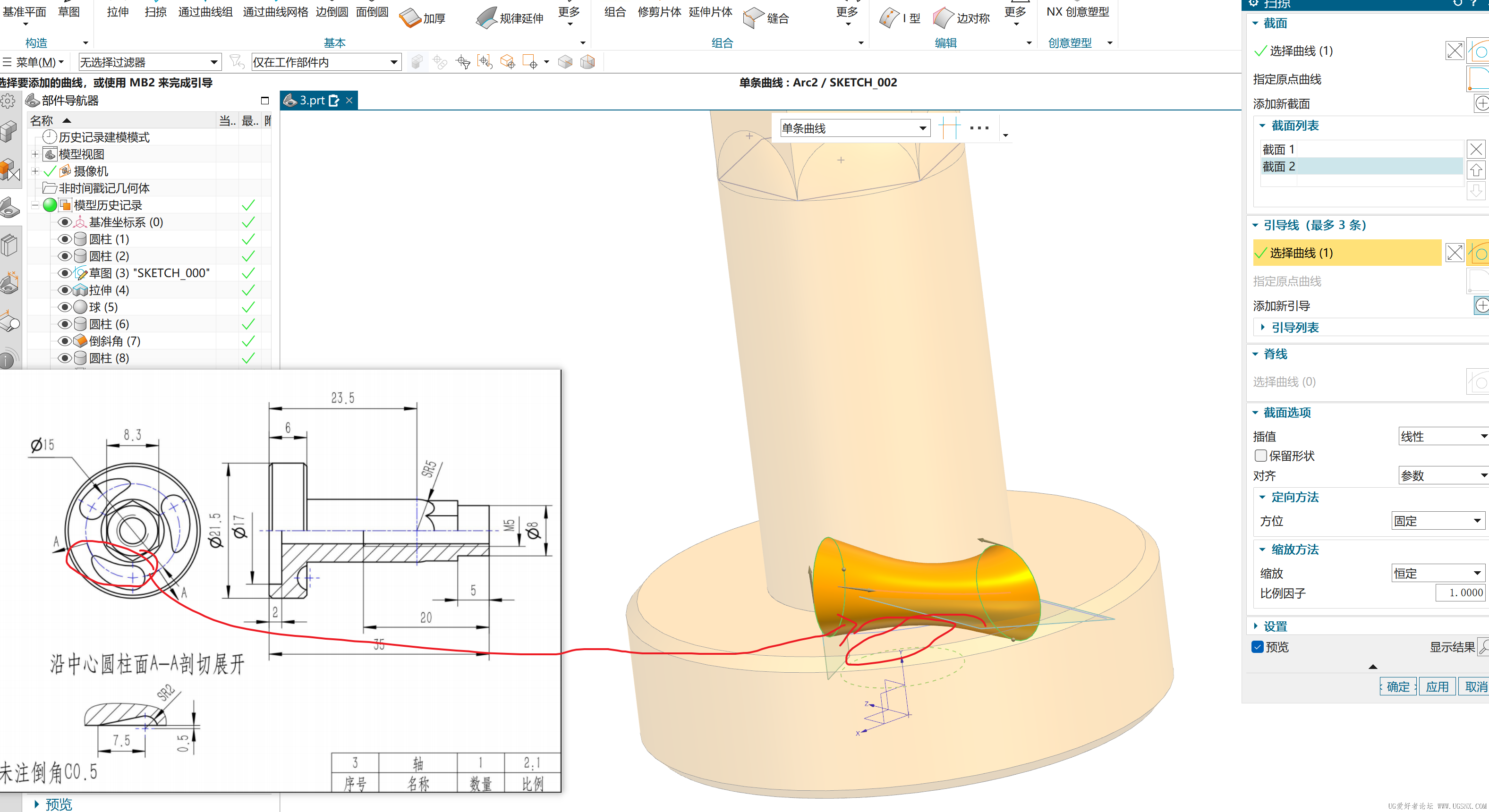Click the 加厚 (Thicken) tool icon
Image resolution: width=1489 pixels, height=812 pixels.
[x=409, y=18]
